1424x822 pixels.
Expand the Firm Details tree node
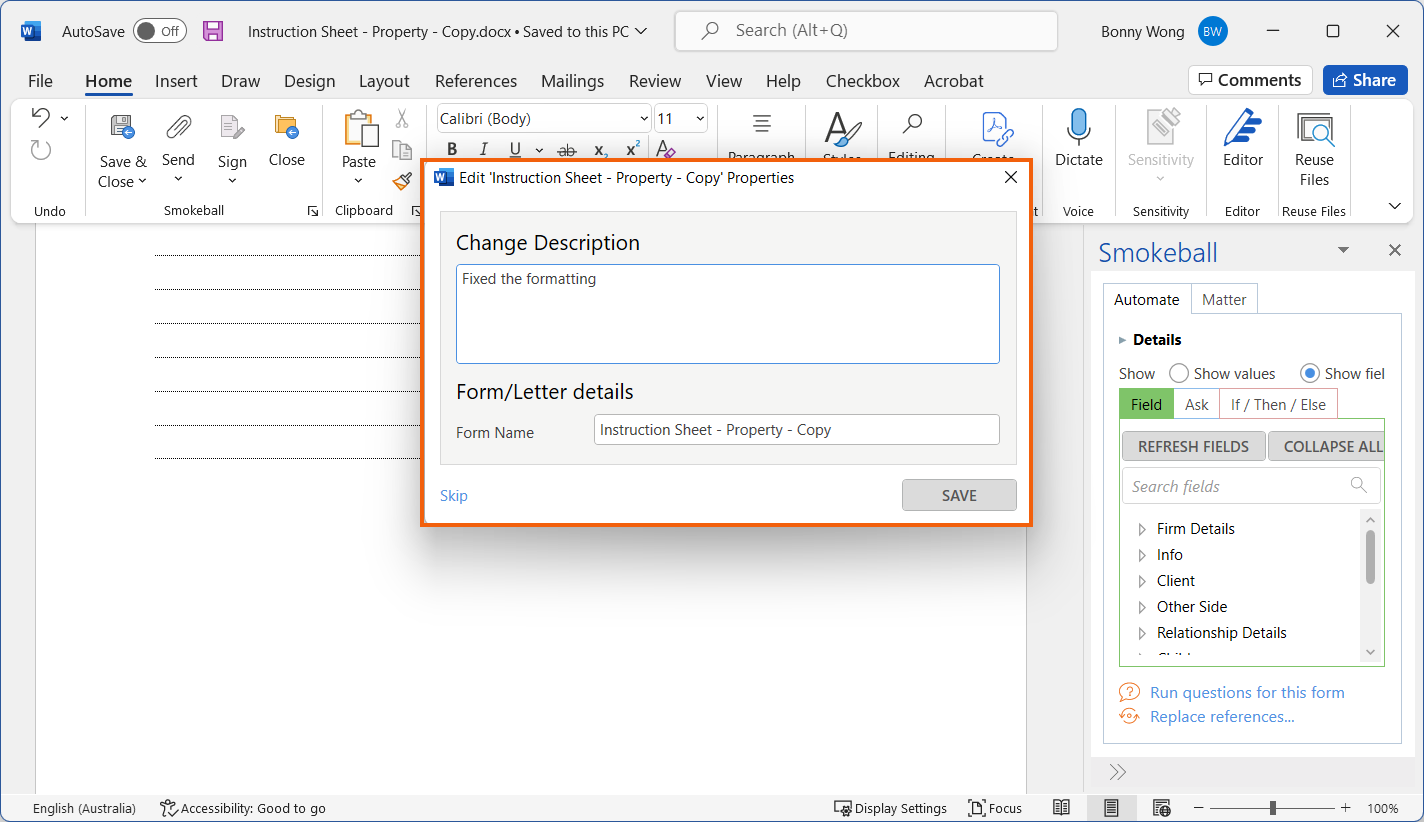point(1142,528)
